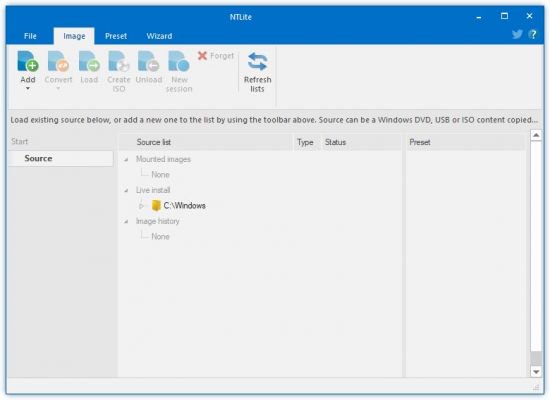Collapse the Live install group
This screenshot has width=550, height=400.
click(126, 191)
